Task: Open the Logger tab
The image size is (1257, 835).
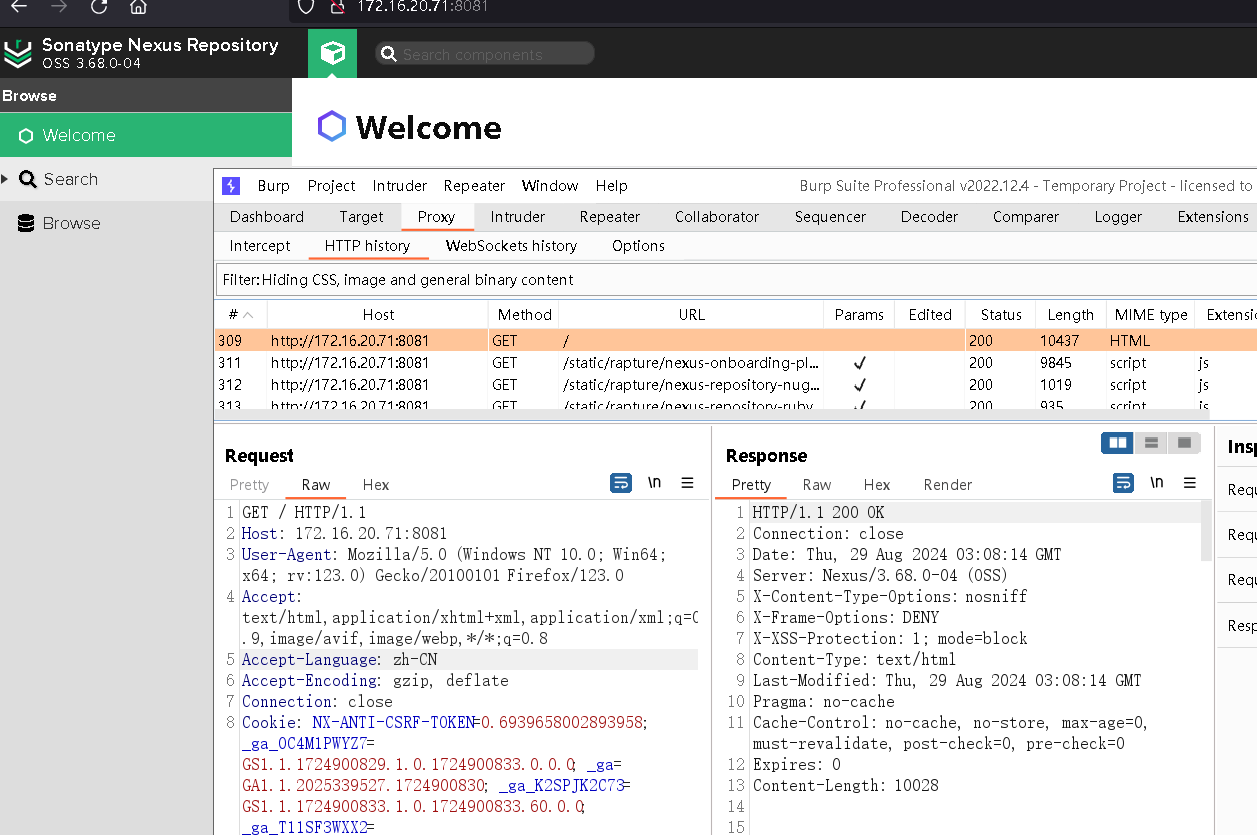Action: 1118,217
